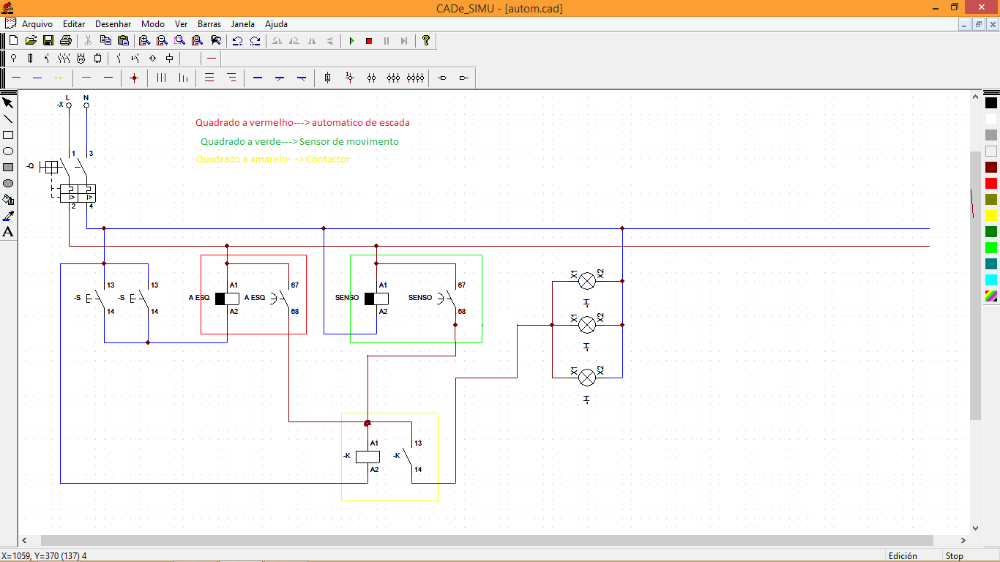Choose the bright red color swatch
This screenshot has width=1000, height=562.
pyautogui.click(x=991, y=183)
